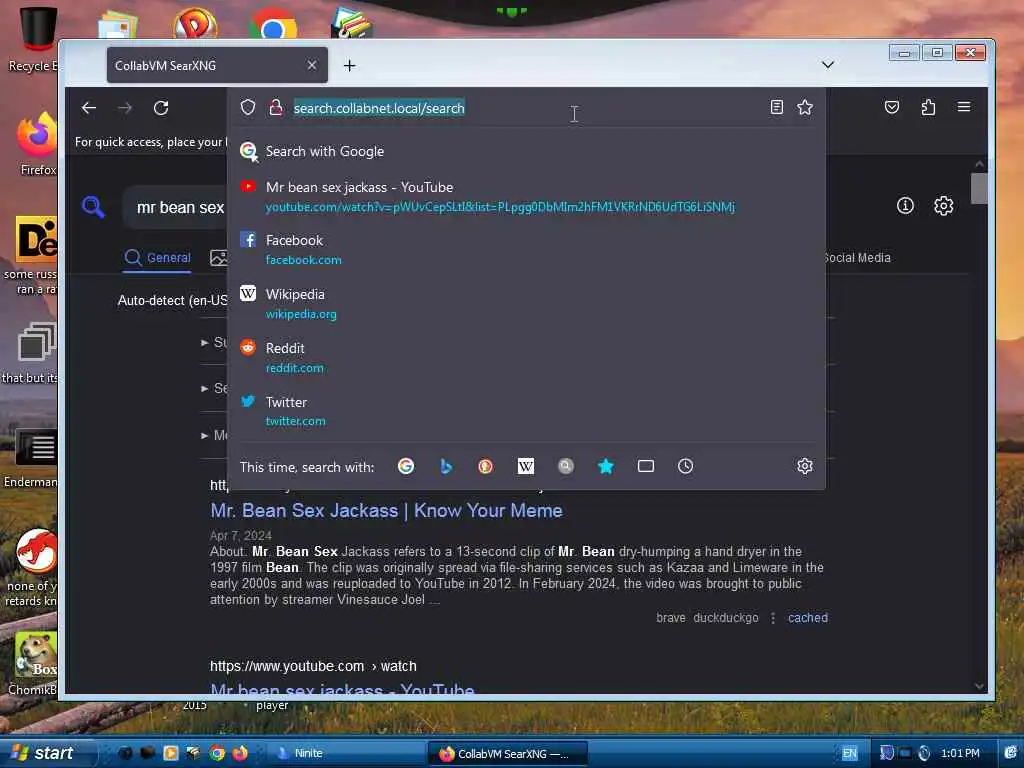The height and width of the screenshot is (768, 1024).
Task: Open the Chrome desktop shortcut icon
Action: [x=272, y=24]
